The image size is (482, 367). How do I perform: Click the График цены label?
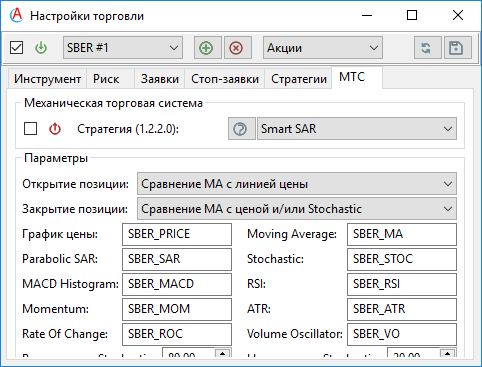[60, 234]
